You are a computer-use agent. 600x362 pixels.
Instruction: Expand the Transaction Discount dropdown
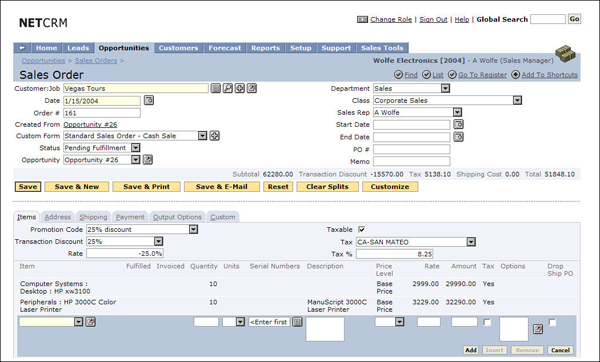pyautogui.click(x=158, y=241)
